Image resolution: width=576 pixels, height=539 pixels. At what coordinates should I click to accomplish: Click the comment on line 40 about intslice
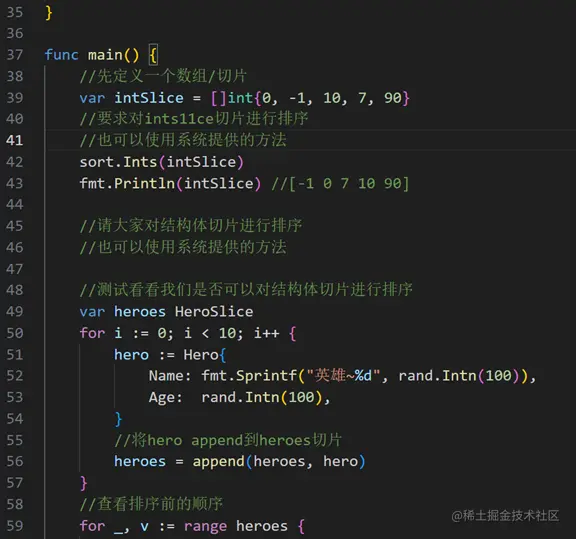(194, 119)
